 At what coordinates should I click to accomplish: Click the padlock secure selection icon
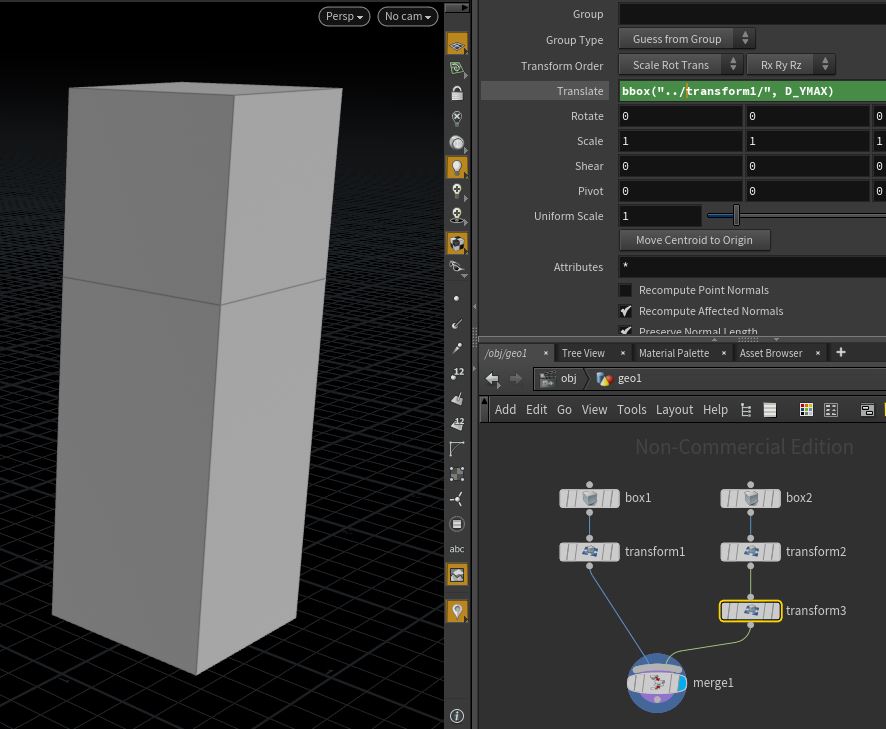[457, 92]
